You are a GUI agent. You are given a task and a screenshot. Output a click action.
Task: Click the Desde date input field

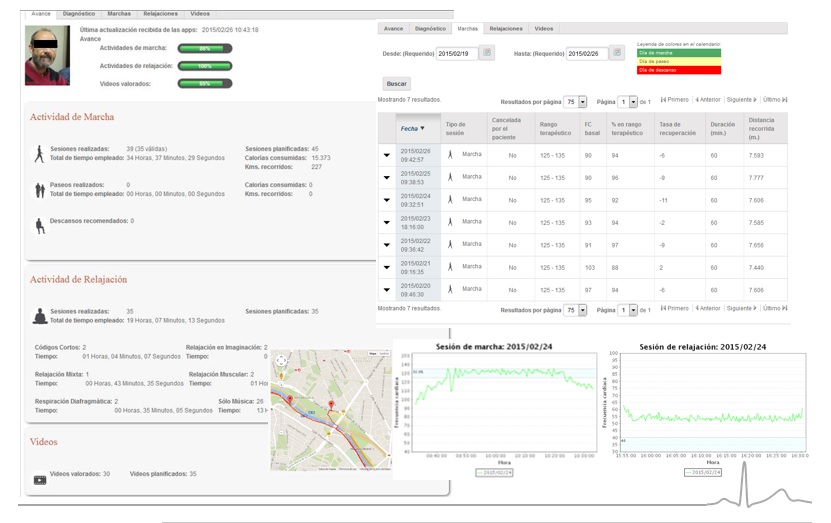click(x=457, y=53)
